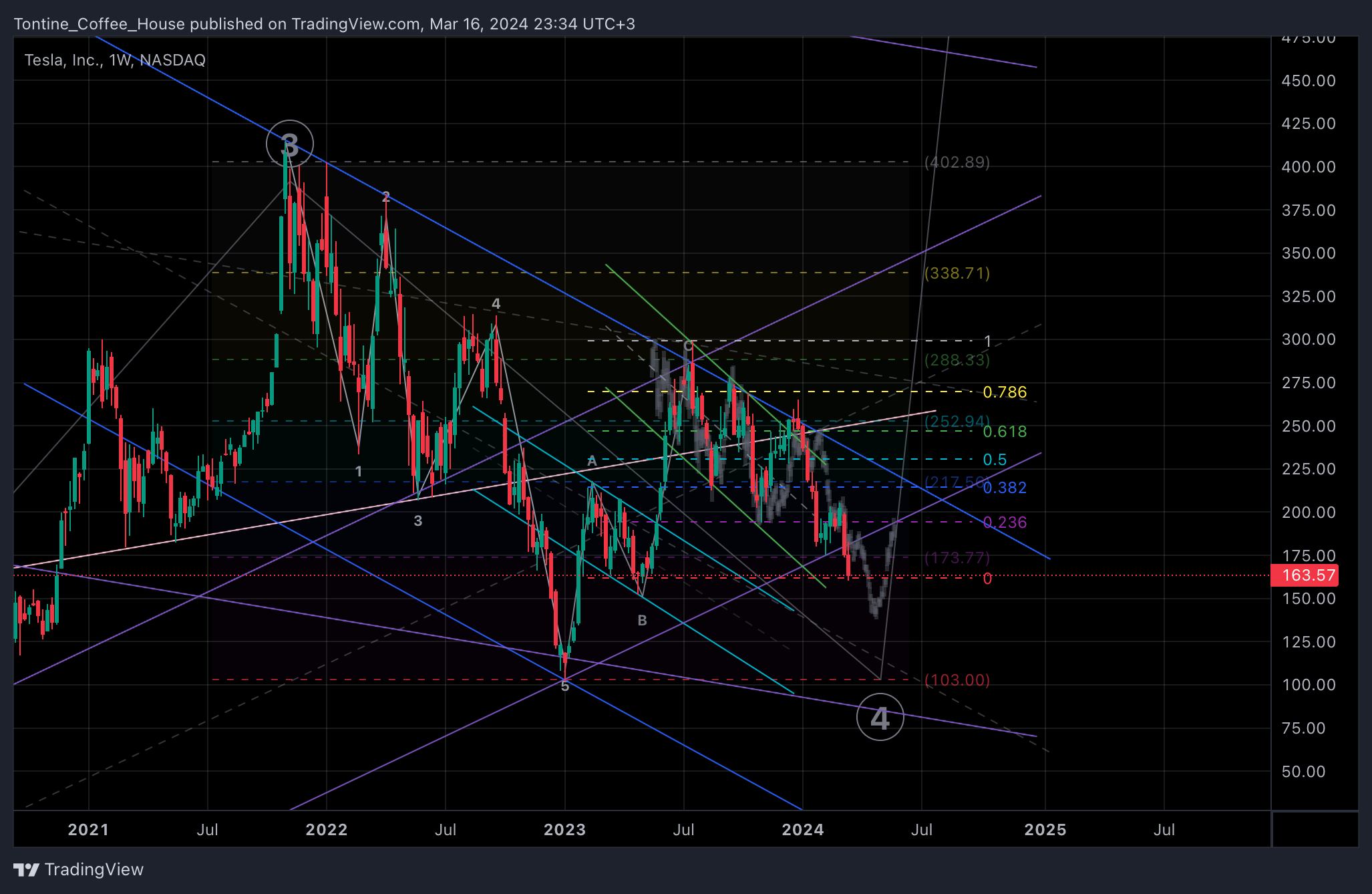Screen dimensions: 1372x894
Task: Click the 2024 year label on time axis
Action: (803, 830)
